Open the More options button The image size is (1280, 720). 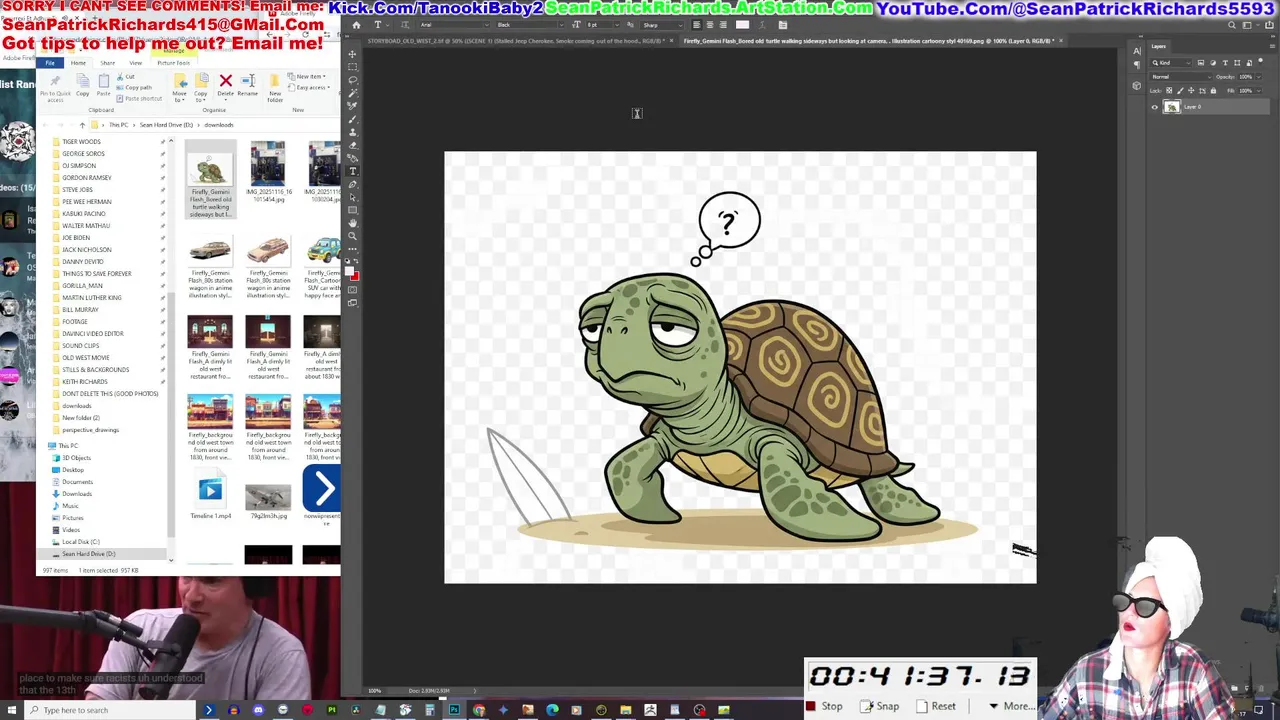click(x=1011, y=706)
